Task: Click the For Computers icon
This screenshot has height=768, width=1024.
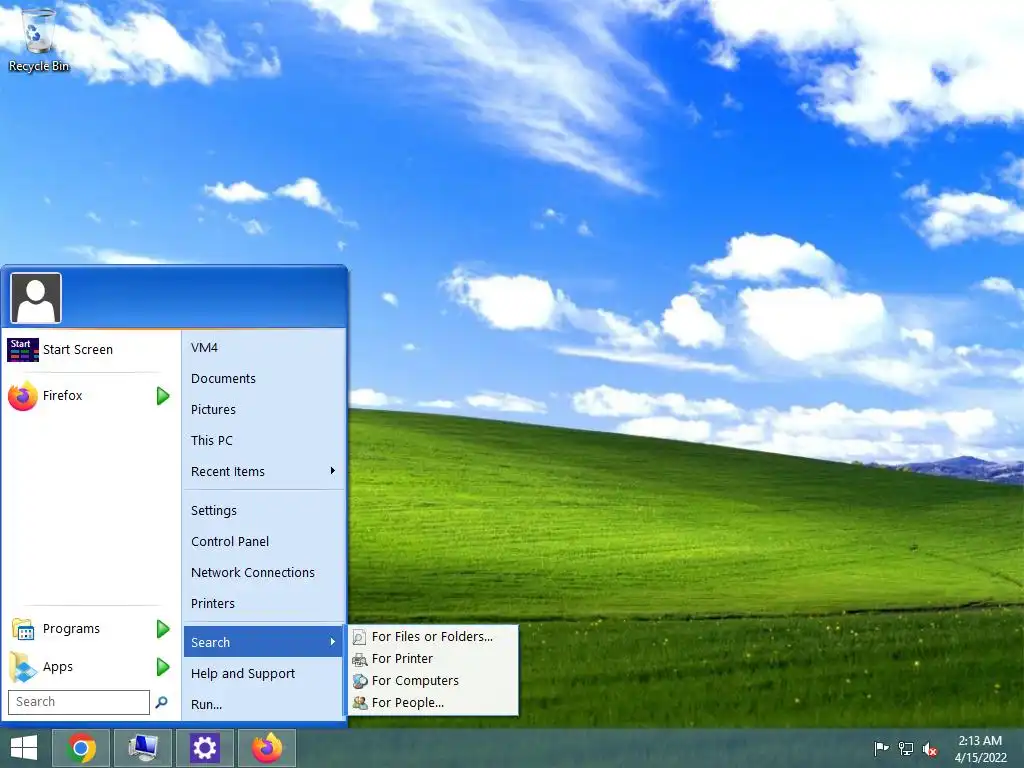Action: click(359, 681)
